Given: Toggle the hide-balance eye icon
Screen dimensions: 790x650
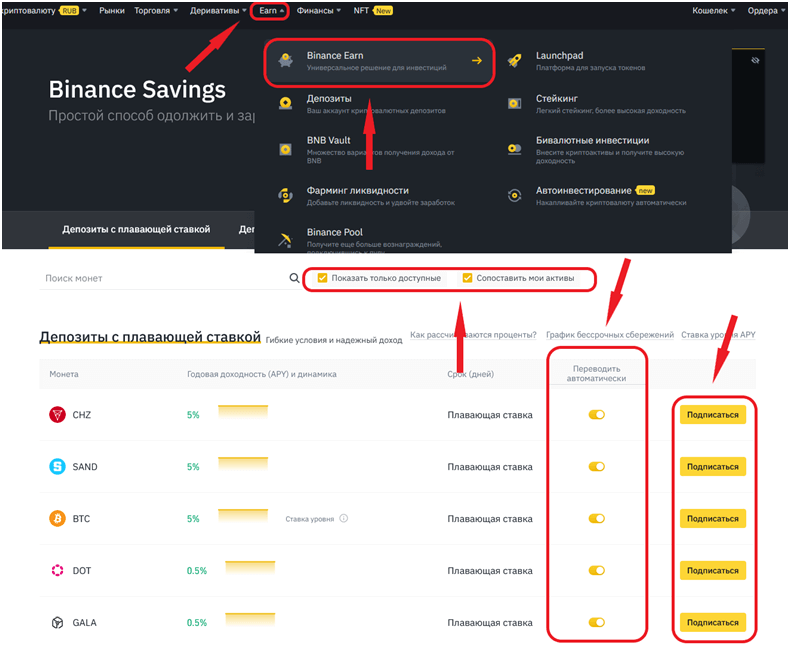Looking at the screenshot, I should pyautogui.click(x=755, y=60).
